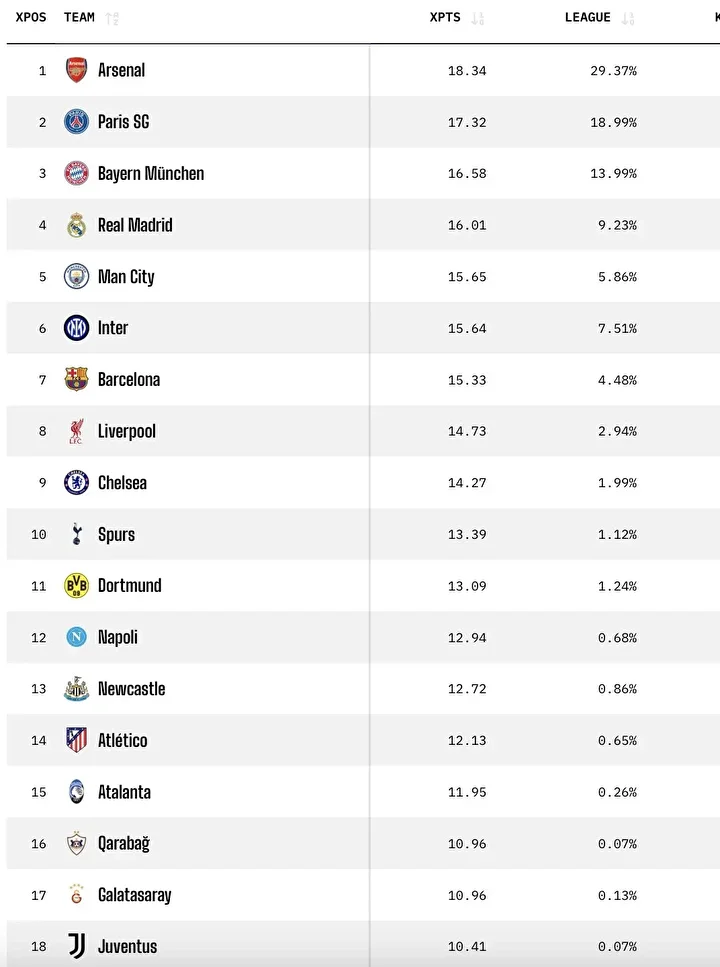Click the Inter club logo
Image resolution: width=720 pixels, height=967 pixels.
coord(77,328)
